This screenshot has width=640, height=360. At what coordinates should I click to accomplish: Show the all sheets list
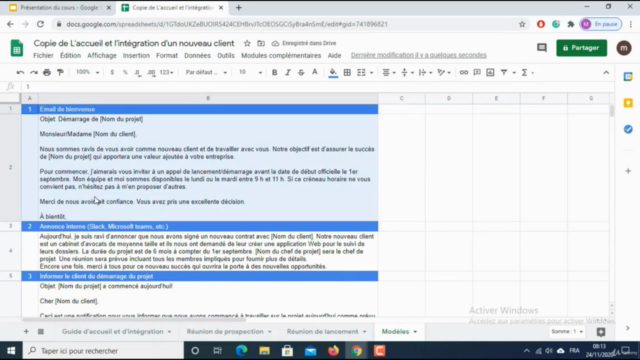click(41, 331)
